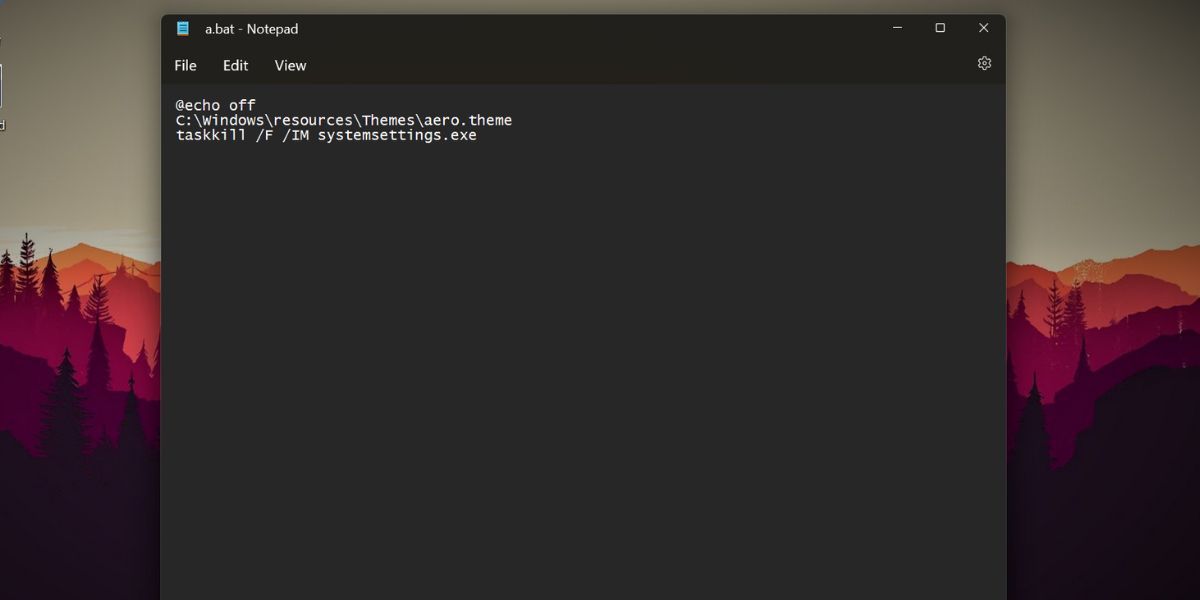Click the blank area of the text editor
1200x600 pixels.
click(580, 380)
